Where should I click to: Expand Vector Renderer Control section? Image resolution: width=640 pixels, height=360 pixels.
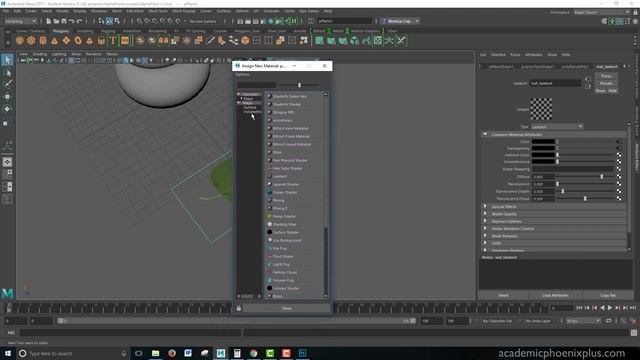[x=485, y=229]
